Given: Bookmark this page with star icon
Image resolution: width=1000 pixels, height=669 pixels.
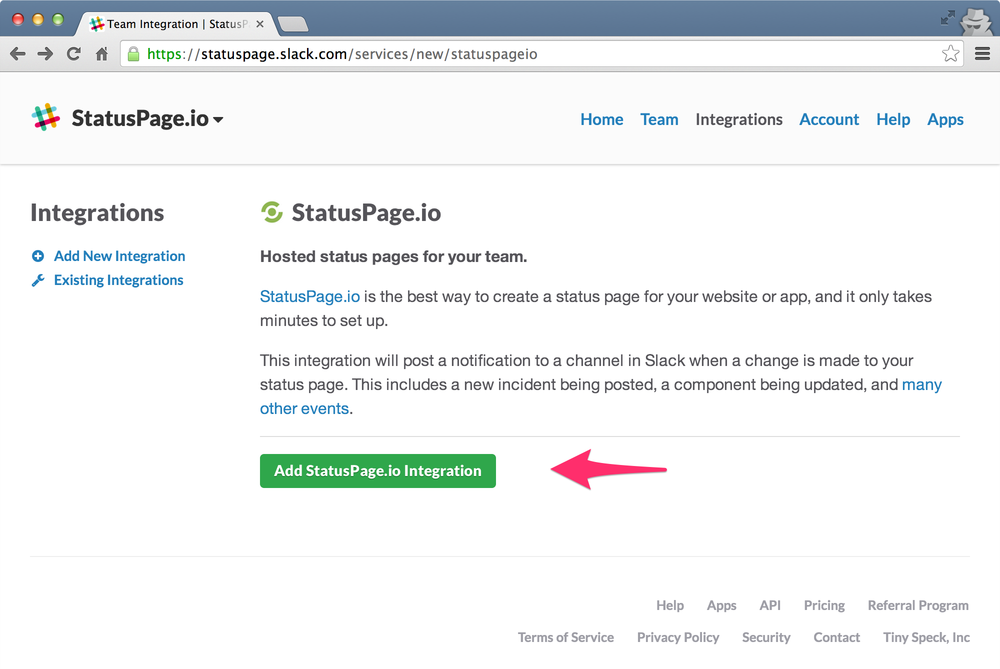Looking at the screenshot, I should (x=950, y=54).
